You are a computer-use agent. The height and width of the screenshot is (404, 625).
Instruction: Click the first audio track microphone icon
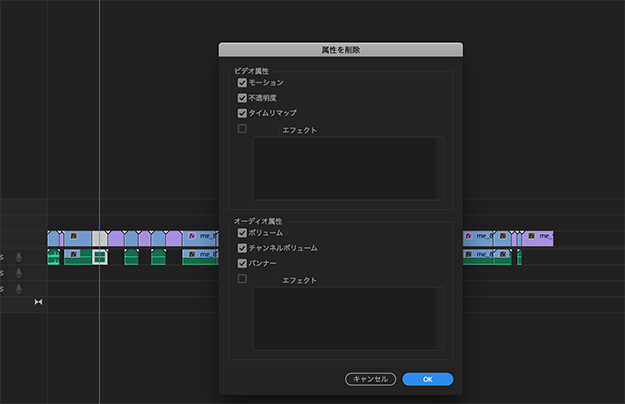tap(18, 257)
